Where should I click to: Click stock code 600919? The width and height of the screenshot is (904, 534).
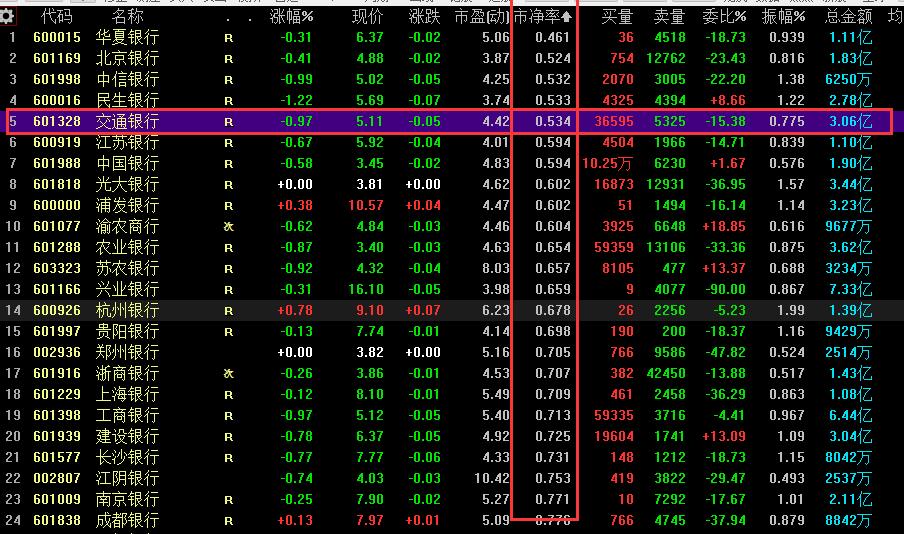tap(57, 142)
